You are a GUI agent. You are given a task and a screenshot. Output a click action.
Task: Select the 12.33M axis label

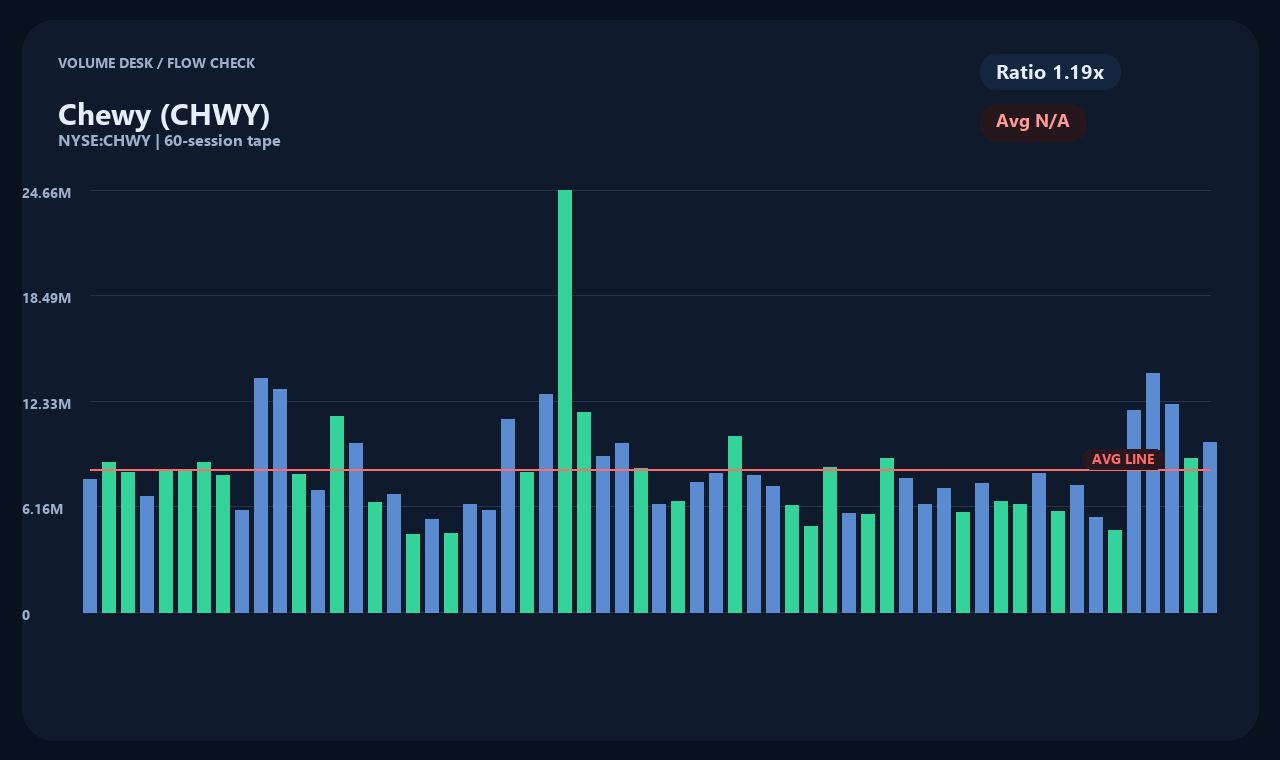47,404
